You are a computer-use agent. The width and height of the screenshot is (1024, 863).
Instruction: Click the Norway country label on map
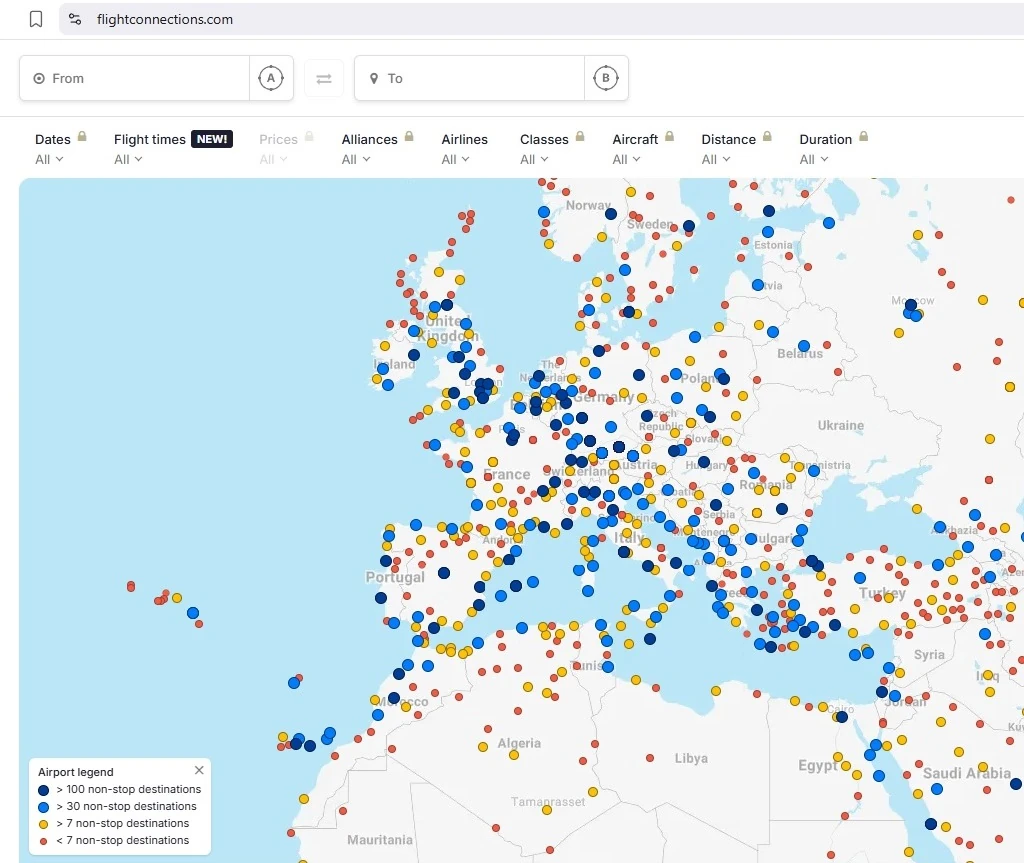588,205
